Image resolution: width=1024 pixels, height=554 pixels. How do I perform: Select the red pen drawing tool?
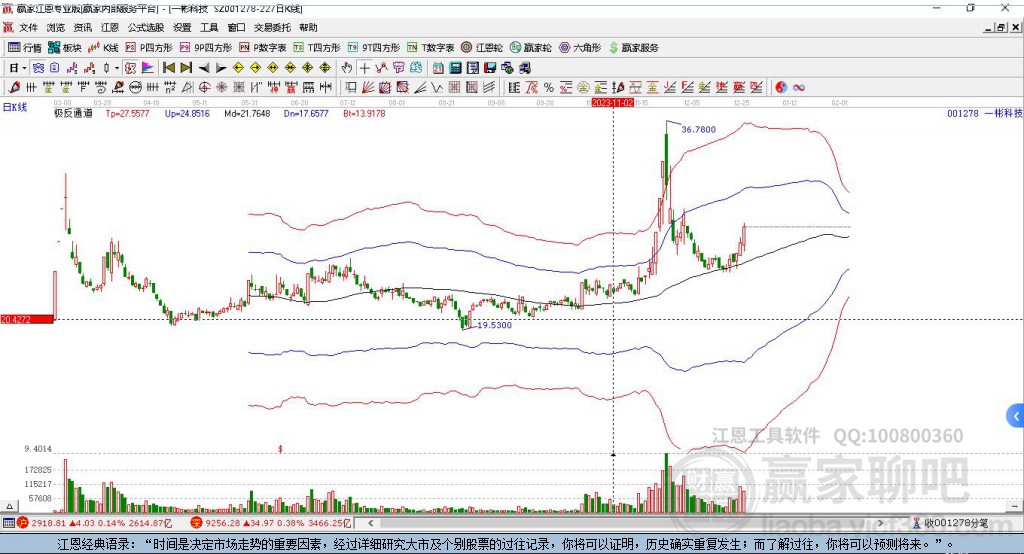click(x=14, y=88)
